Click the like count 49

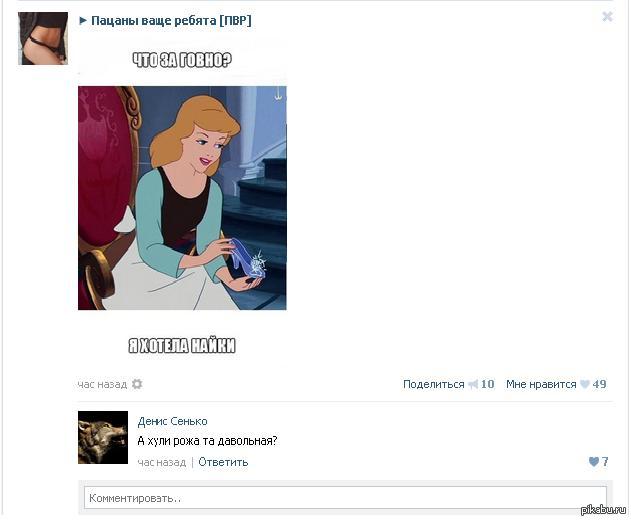[599, 384]
